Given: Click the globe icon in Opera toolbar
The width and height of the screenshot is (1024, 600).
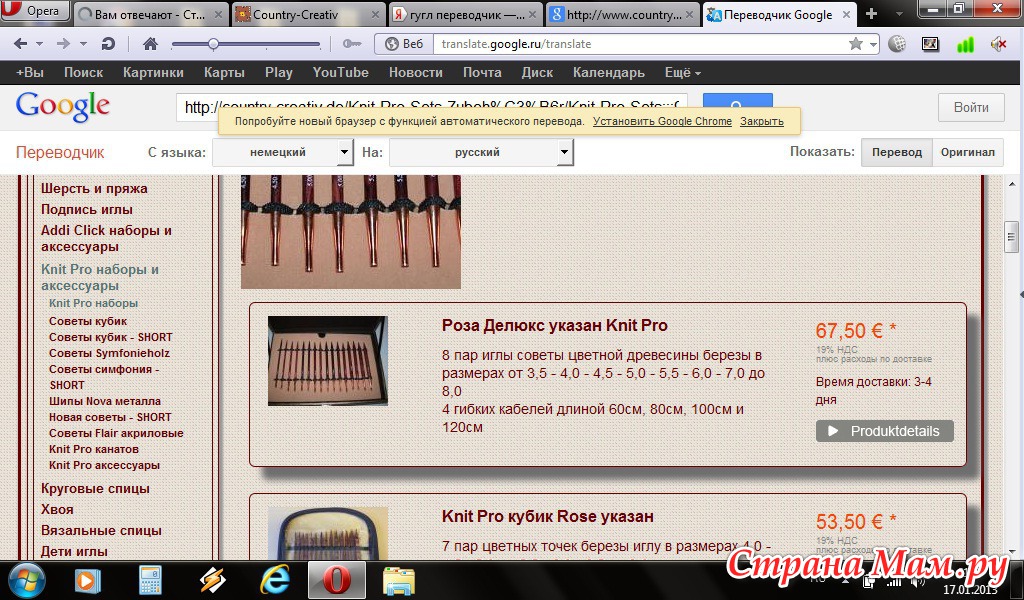Looking at the screenshot, I should tap(898, 44).
